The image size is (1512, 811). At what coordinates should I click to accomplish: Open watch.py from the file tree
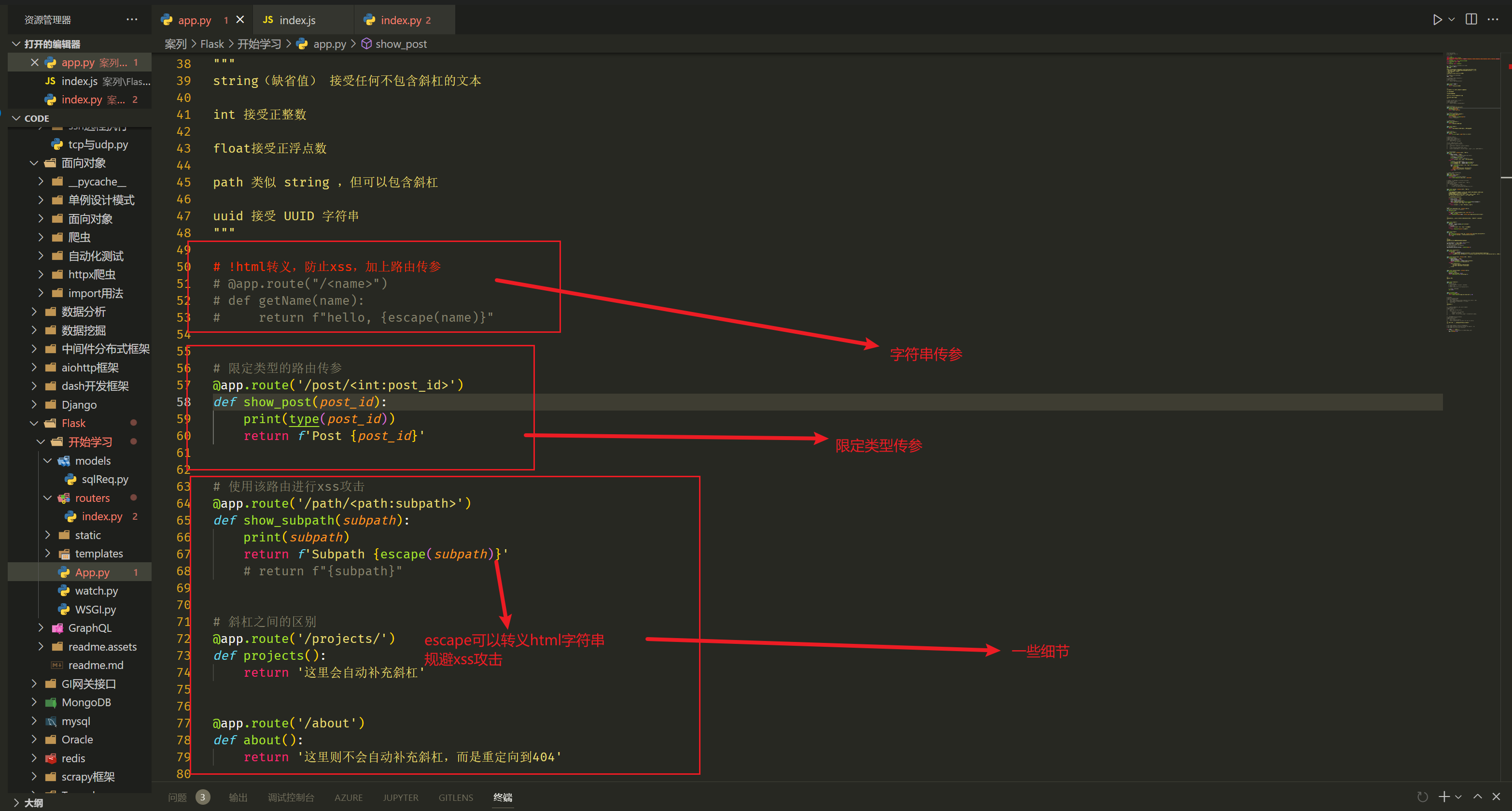coord(96,591)
